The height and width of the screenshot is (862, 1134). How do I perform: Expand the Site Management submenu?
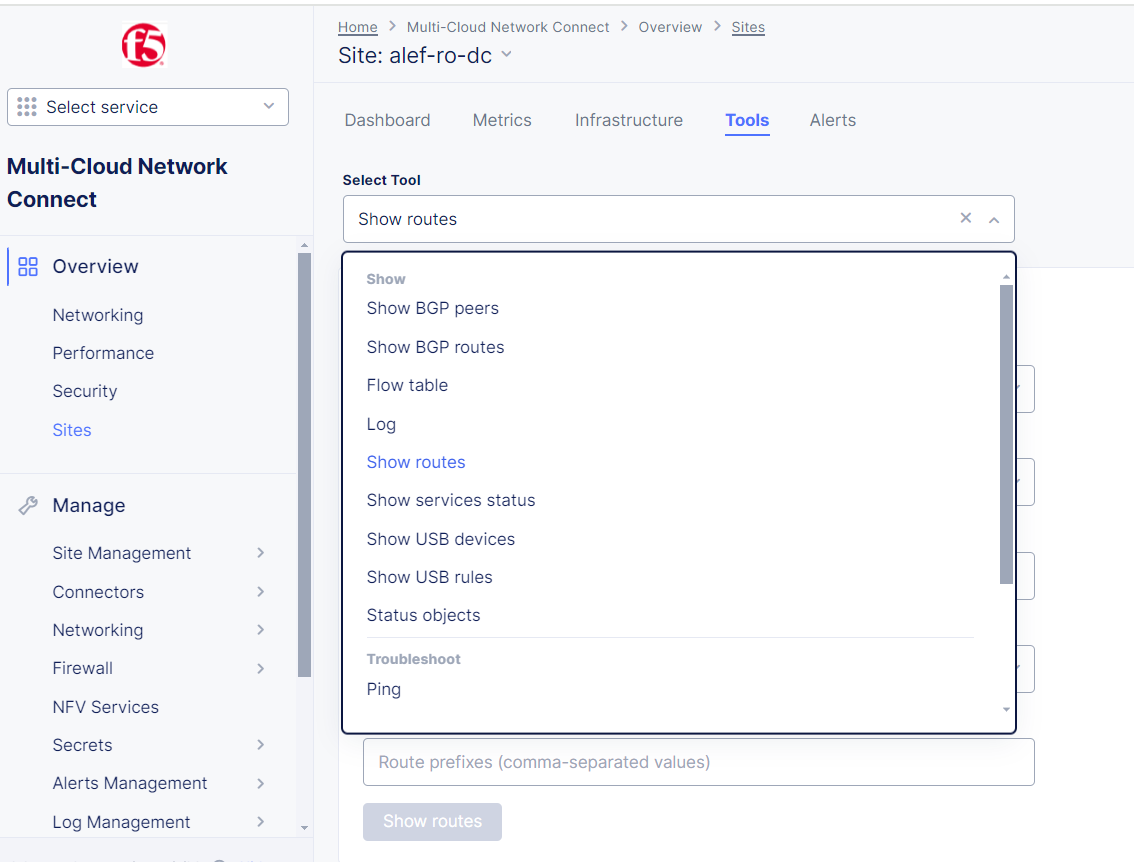(260, 553)
